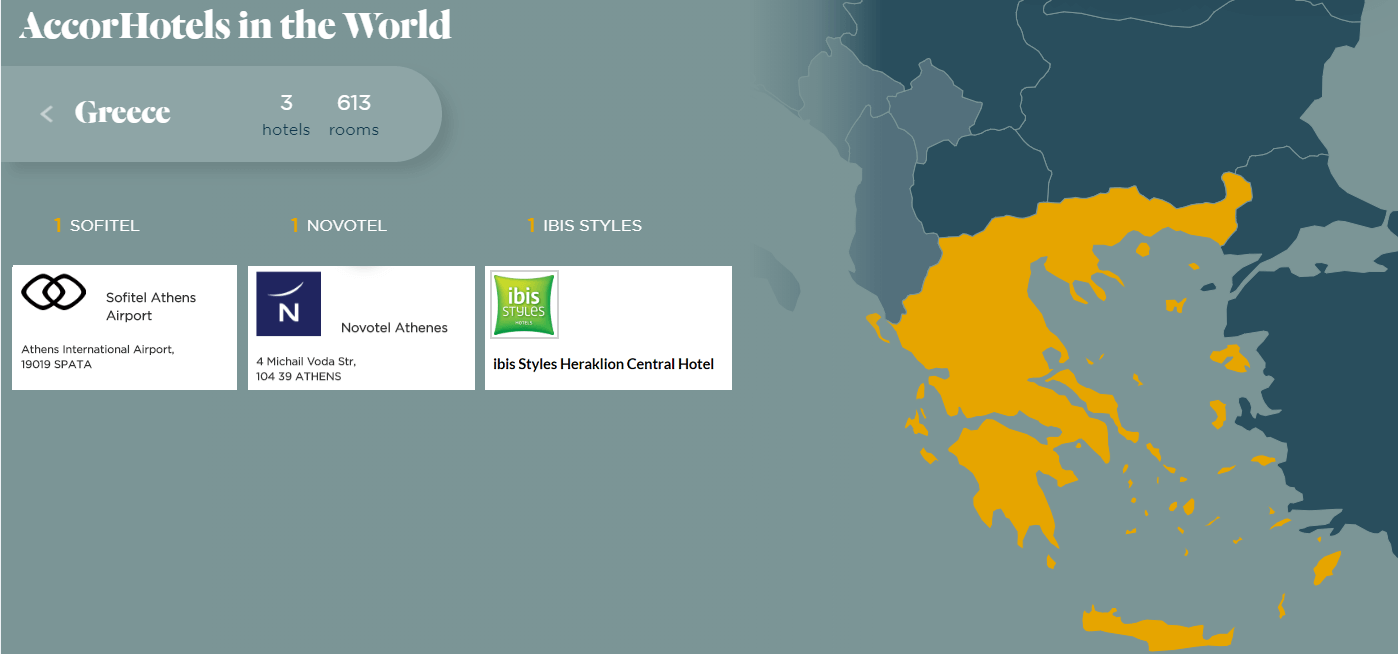Click the green ibis Styles logo
The width and height of the screenshot is (1398, 654).
click(x=524, y=305)
